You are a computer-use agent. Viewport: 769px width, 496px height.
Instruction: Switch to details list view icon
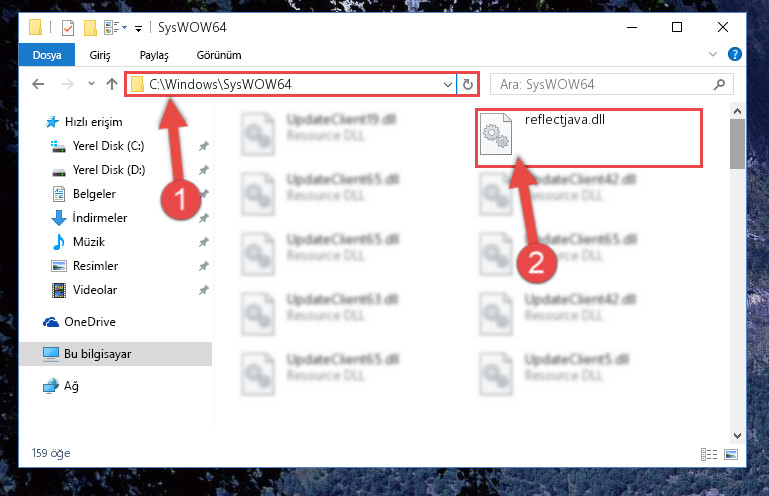[x=709, y=454]
